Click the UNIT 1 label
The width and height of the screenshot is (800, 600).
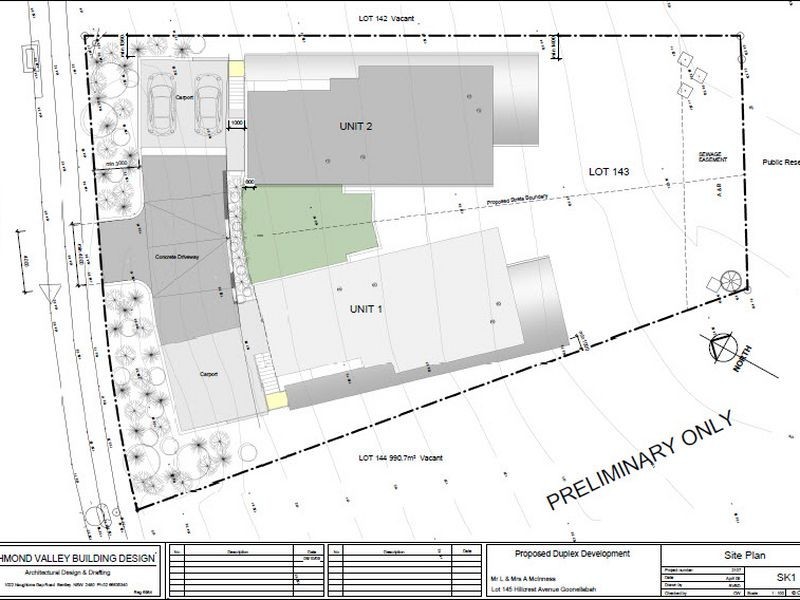pos(366,309)
